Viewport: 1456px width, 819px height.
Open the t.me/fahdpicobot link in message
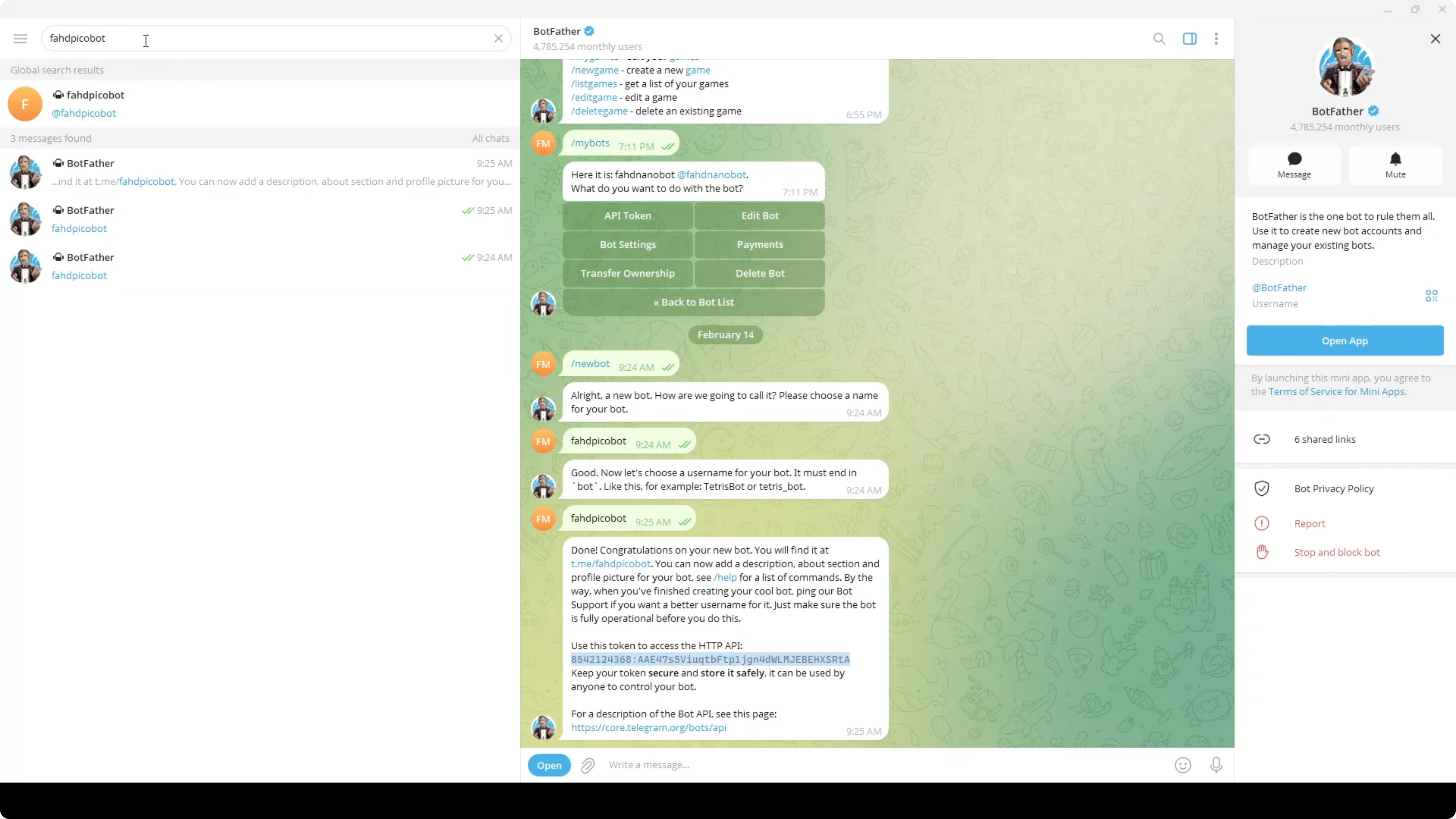(610, 563)
